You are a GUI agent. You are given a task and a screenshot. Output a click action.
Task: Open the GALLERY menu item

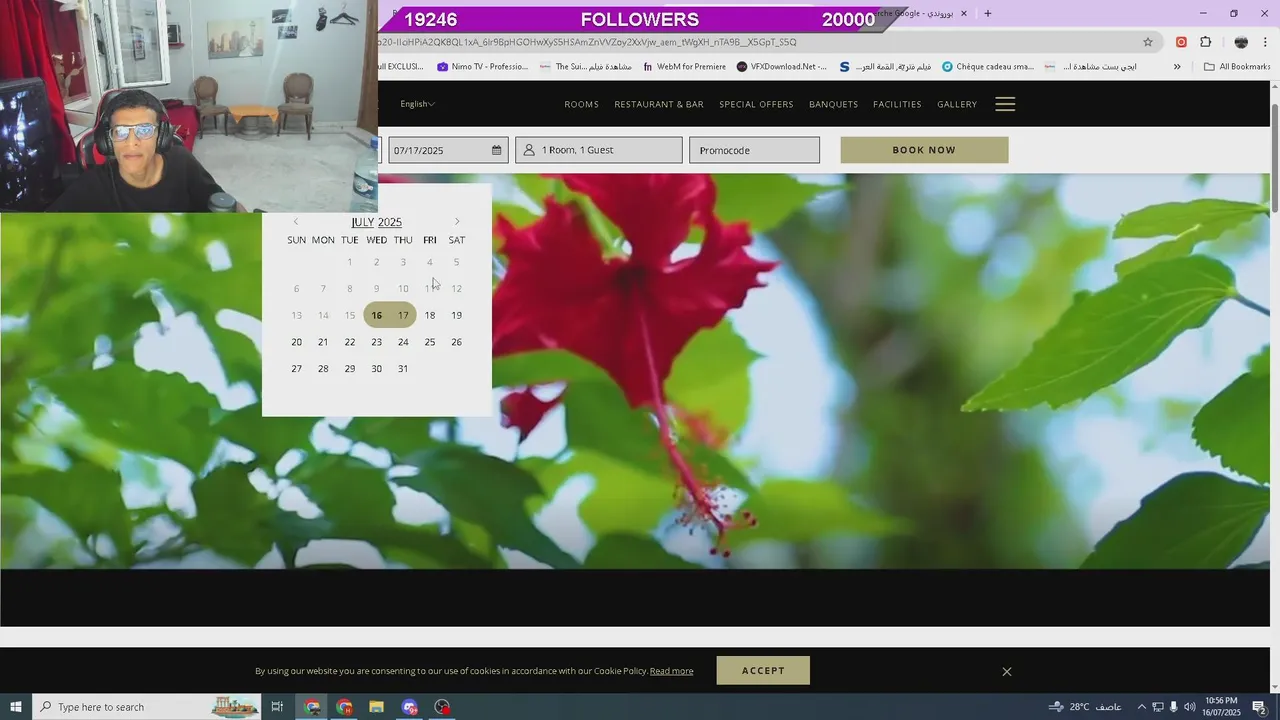tap(957, 104)
